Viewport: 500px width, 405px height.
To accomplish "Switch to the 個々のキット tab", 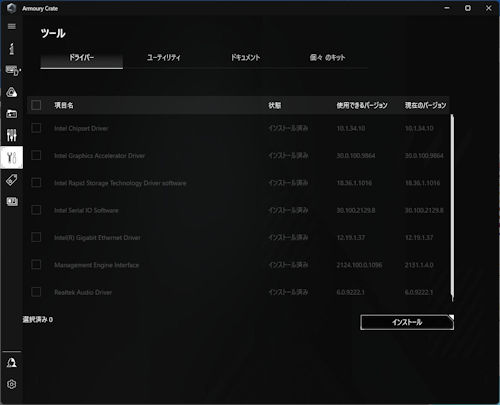I will (x=327, y=58).
